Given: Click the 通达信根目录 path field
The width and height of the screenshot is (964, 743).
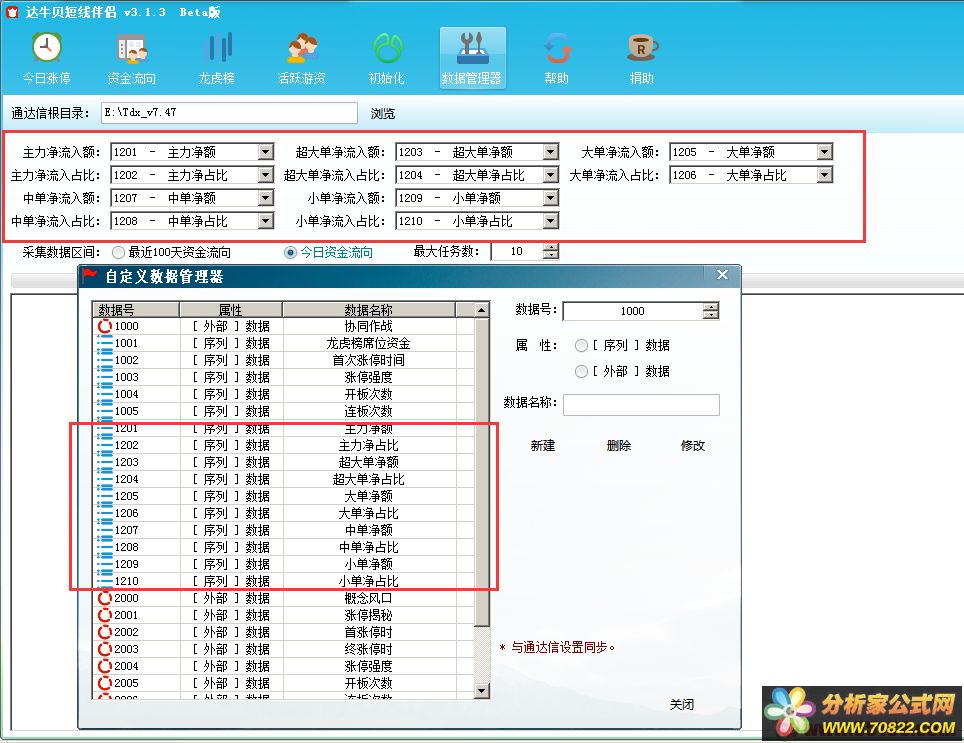Looking at the screenshot, I should click(229, 113).
